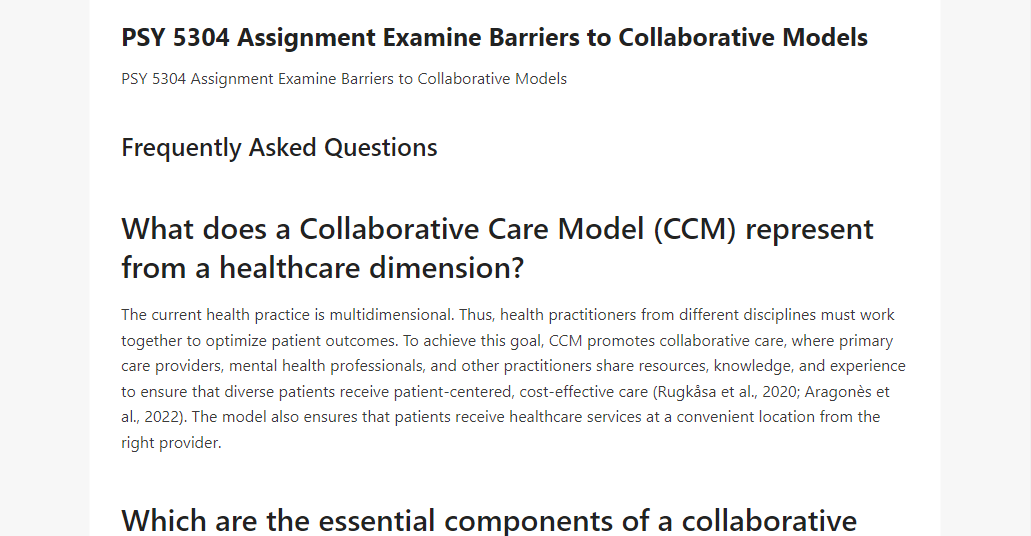Click the closing words 'right provider.'
The width and height of the screenshot is (1031, 536).
pyautogui.click(x=171, y=443)
